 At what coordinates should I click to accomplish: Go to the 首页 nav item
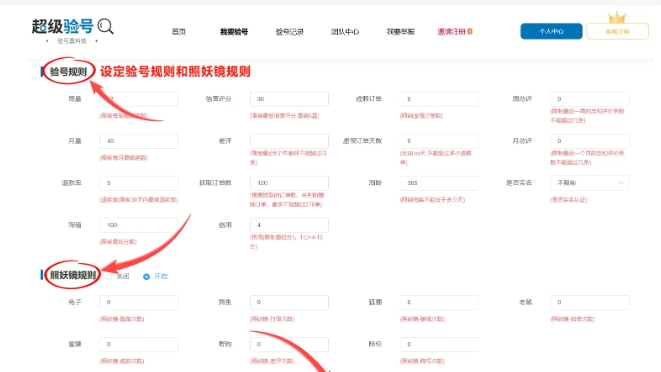pyautogui.click(x=179, y=32)
